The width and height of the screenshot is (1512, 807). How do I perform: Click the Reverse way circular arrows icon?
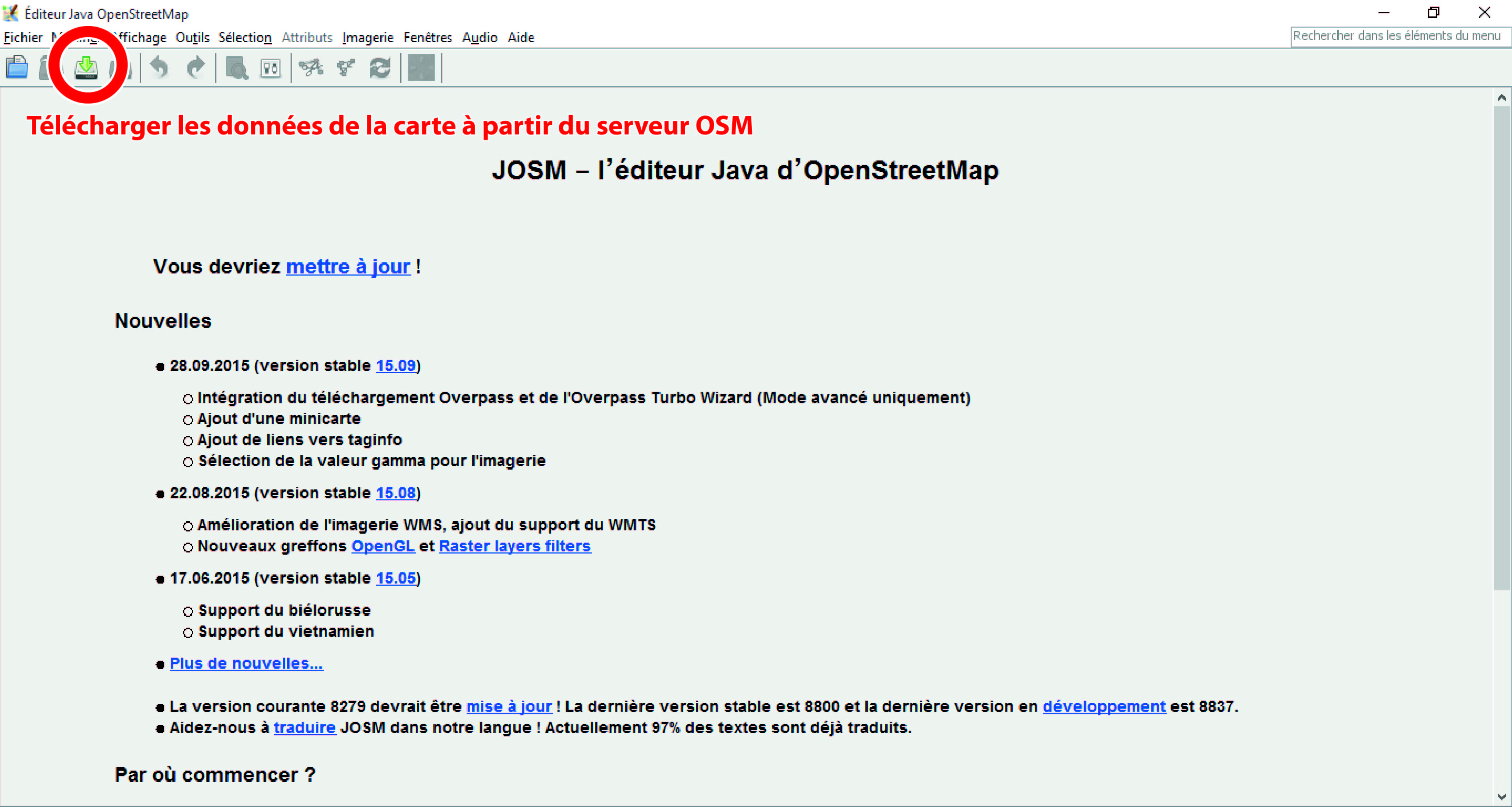click(x=380, y=67)
